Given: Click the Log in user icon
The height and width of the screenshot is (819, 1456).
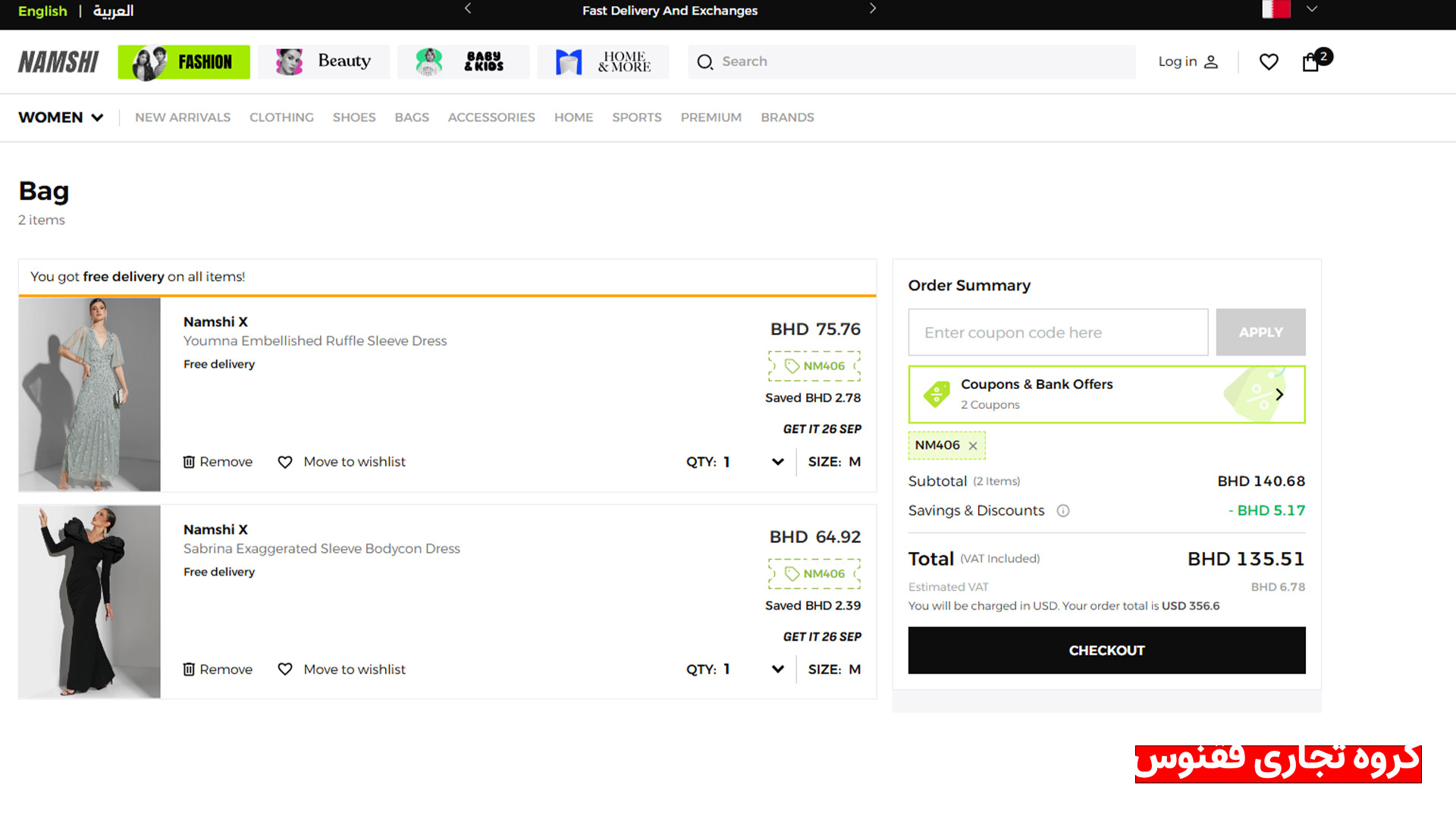Looking at the screenshot, I should tap(1211, 62).
